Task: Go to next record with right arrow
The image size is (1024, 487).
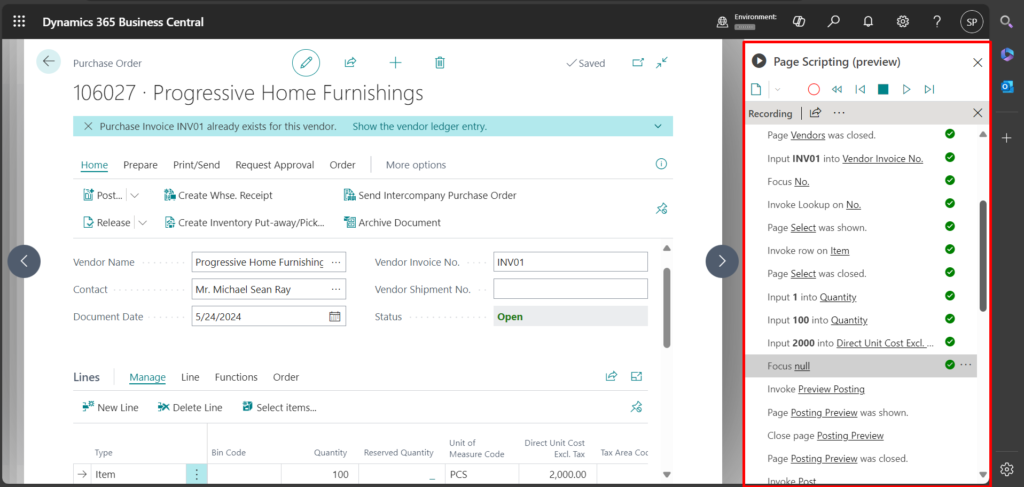Action: click(722, 261)
